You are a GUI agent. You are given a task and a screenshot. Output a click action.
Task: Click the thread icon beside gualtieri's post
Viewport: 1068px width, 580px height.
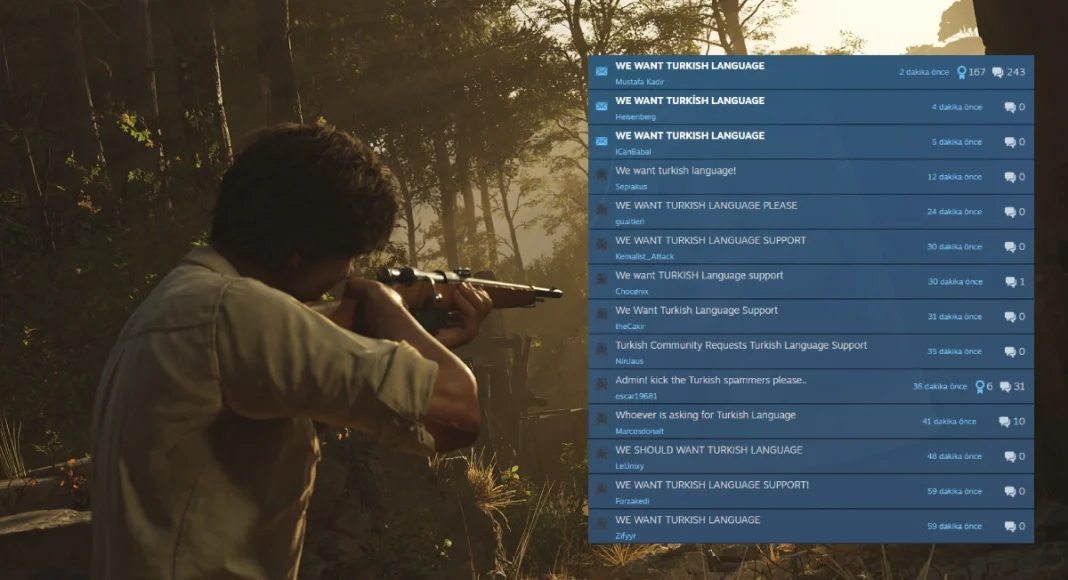point(601,209)
